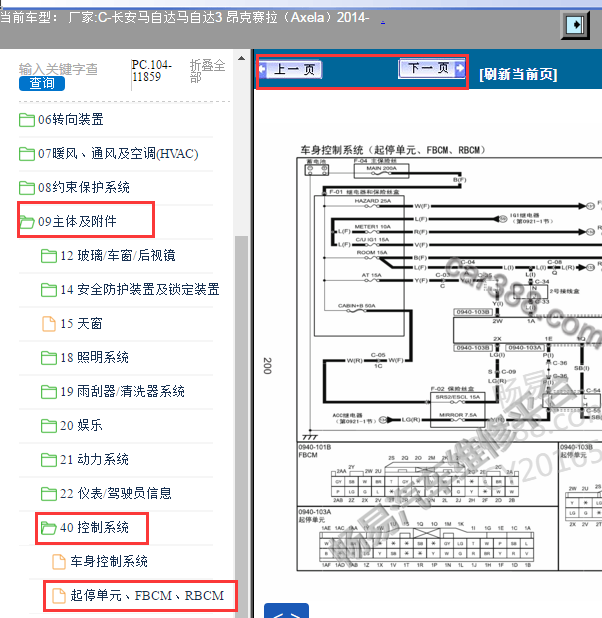
Task: Open the 车身控制系统 document
Action: click(109, 562)
